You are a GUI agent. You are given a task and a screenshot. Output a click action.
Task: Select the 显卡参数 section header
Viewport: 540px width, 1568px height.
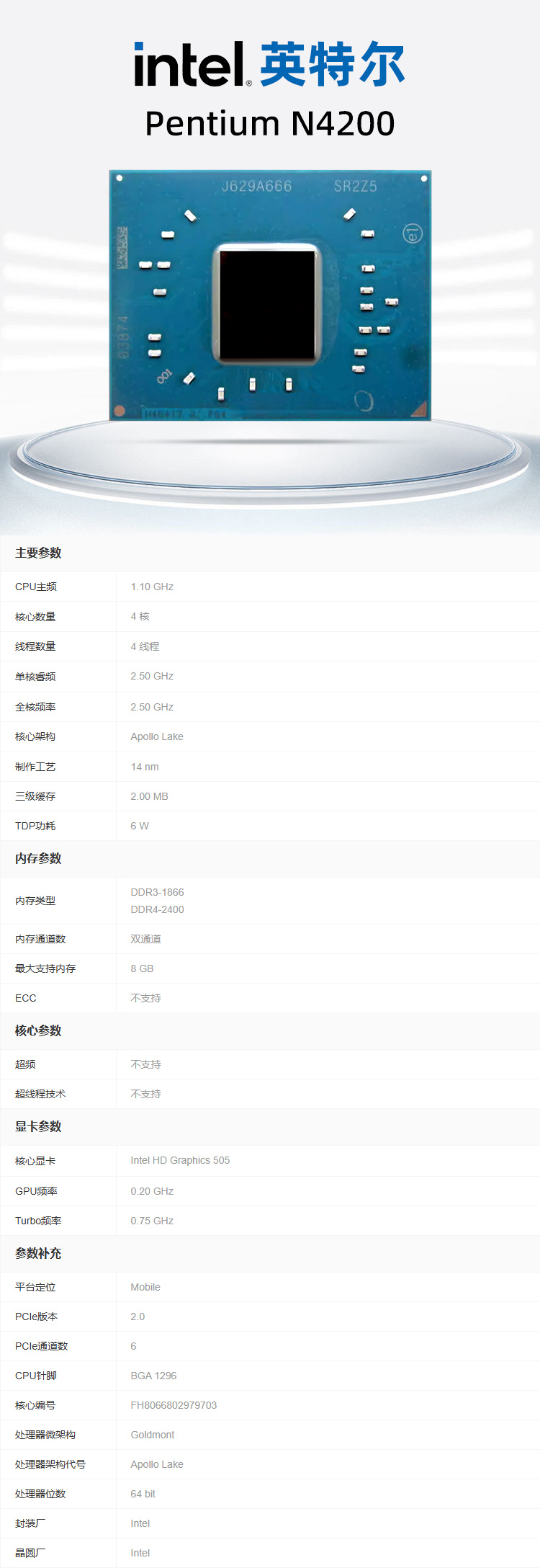coord(38,1127)
